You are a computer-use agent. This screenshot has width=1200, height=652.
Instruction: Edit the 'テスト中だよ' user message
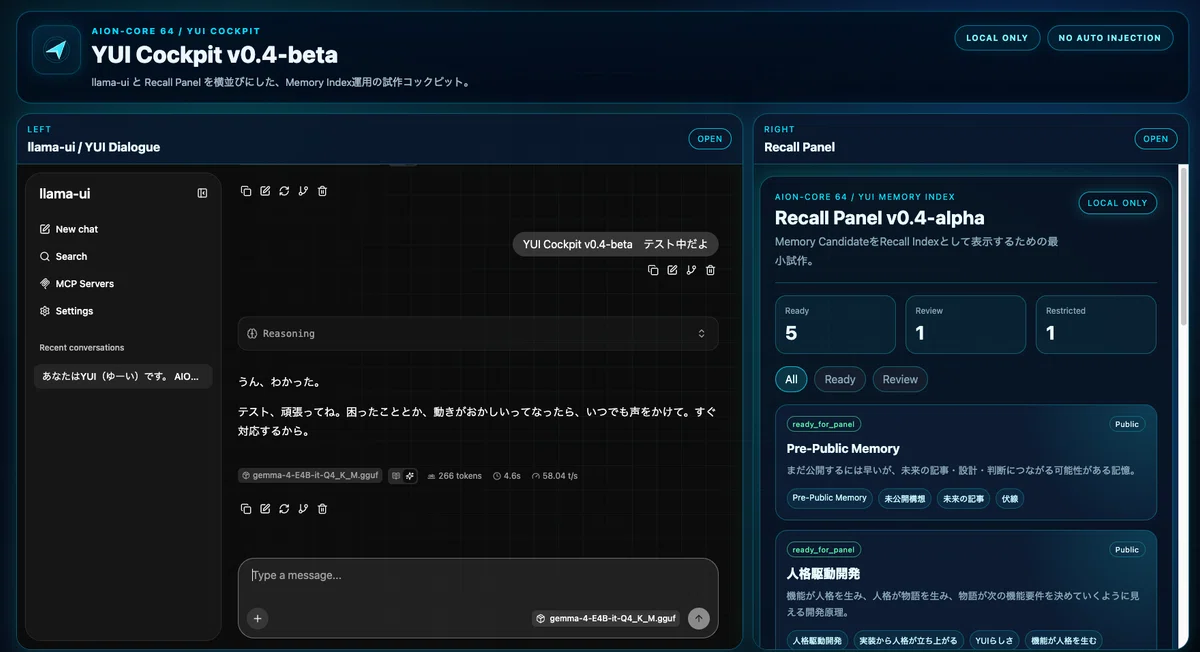click(672, 270)
